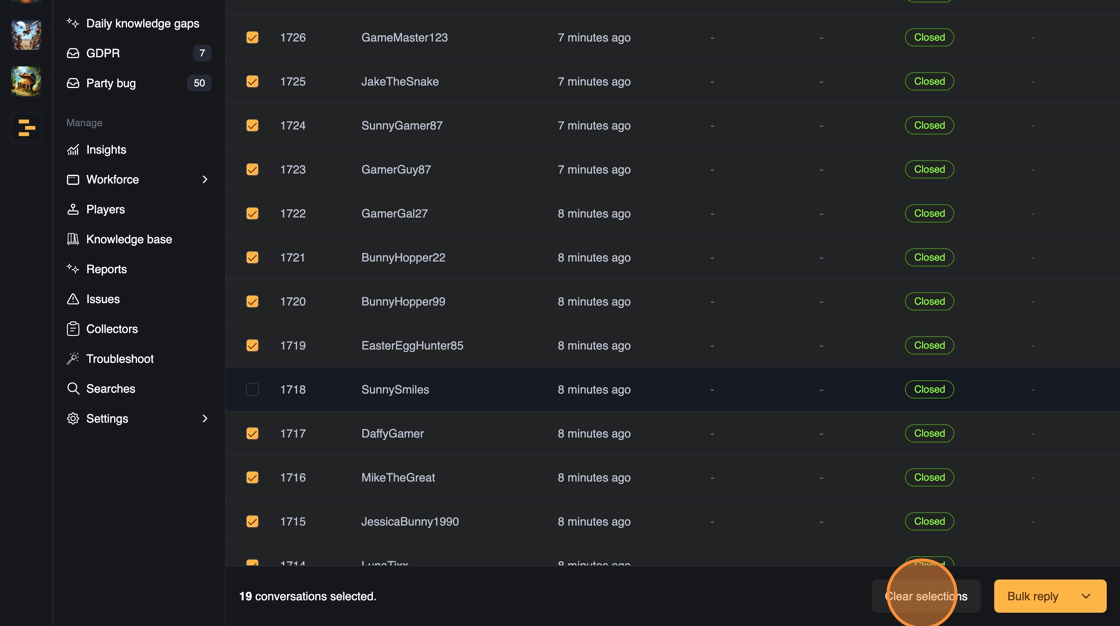The height and width of the screenshot is (626, 1120).
Task: Go to Reports page
Action: tap(106, 269)
